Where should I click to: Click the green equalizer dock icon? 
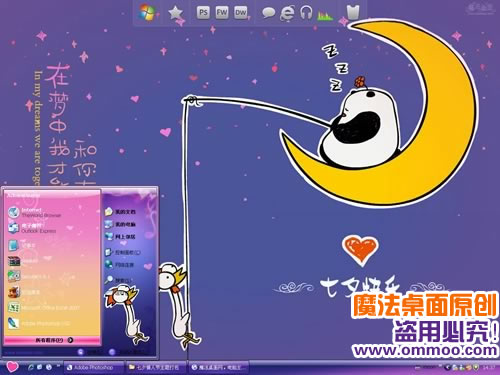tap(325, 15)
